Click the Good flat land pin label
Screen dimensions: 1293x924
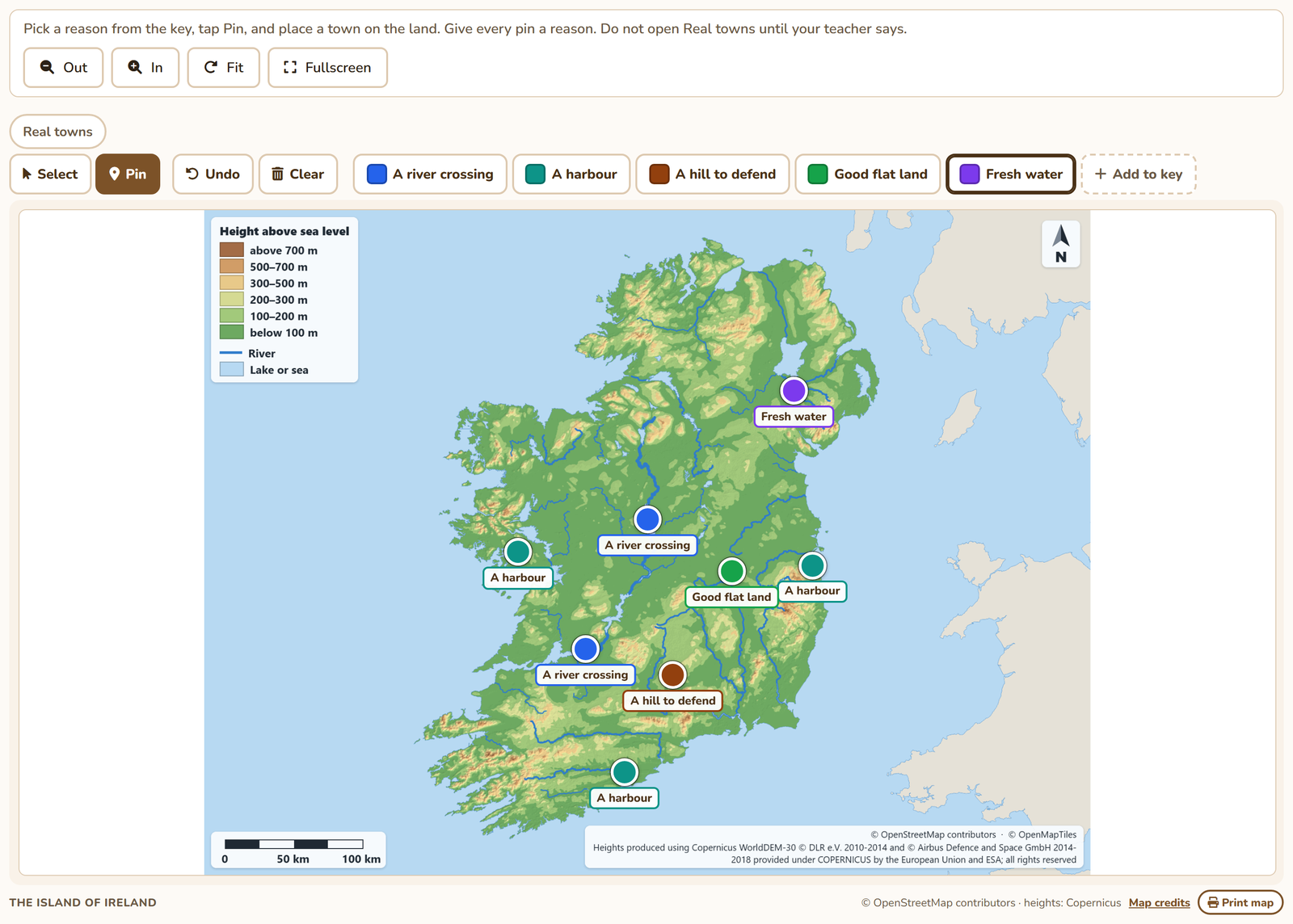pyautogui.click(x=731, y=597)
